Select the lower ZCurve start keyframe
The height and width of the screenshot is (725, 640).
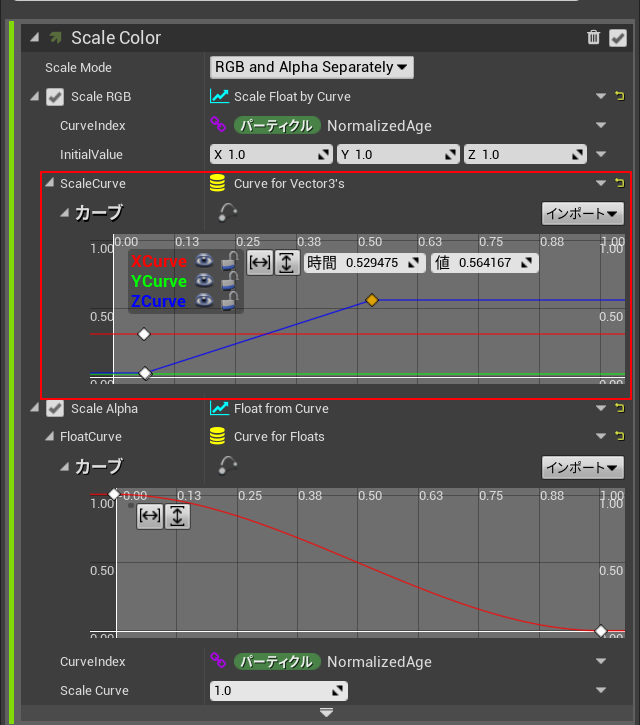(x=145, y=373)
